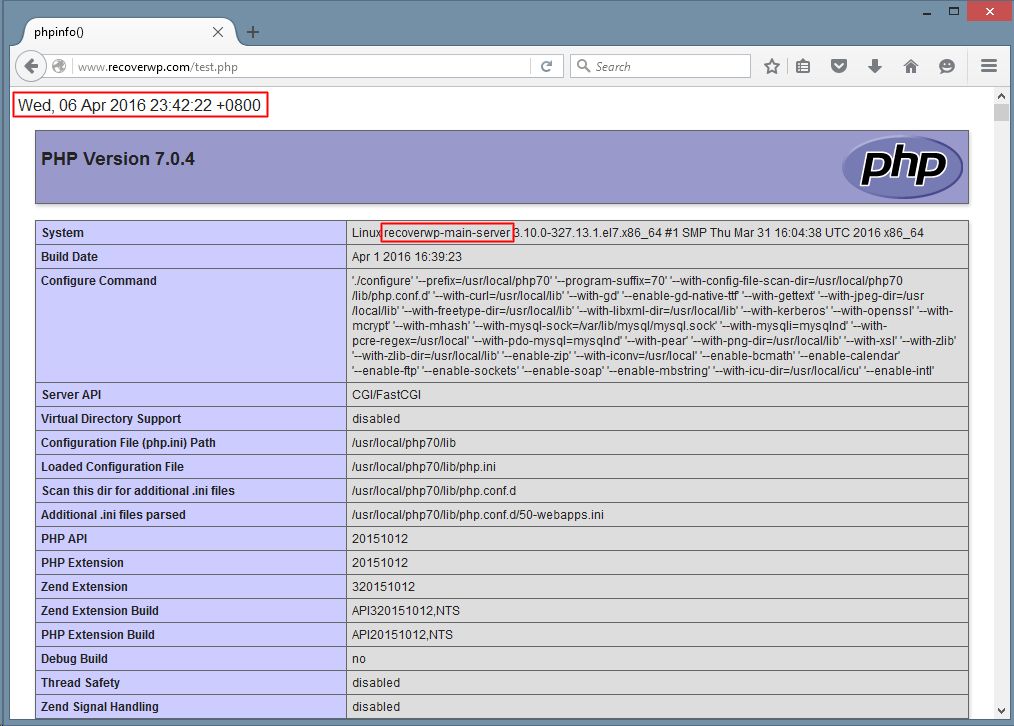The image size is (1014, 726).
Task: Go to the Home page icon
Action: pos(911,66)
